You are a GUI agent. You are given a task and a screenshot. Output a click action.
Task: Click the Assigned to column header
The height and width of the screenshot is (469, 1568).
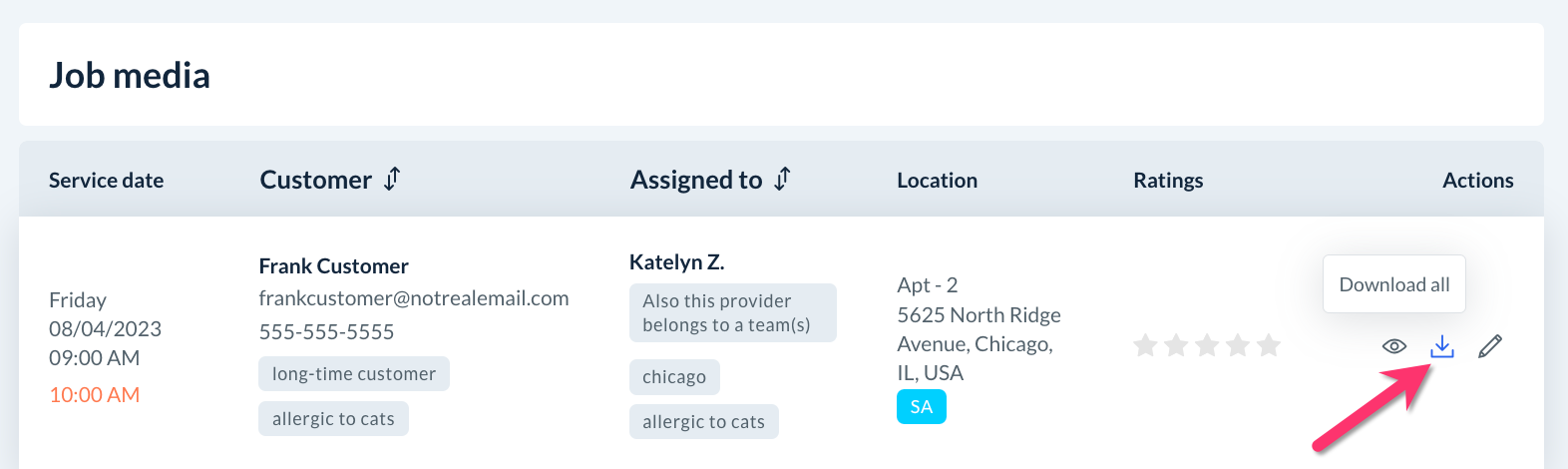pos(696,180)
